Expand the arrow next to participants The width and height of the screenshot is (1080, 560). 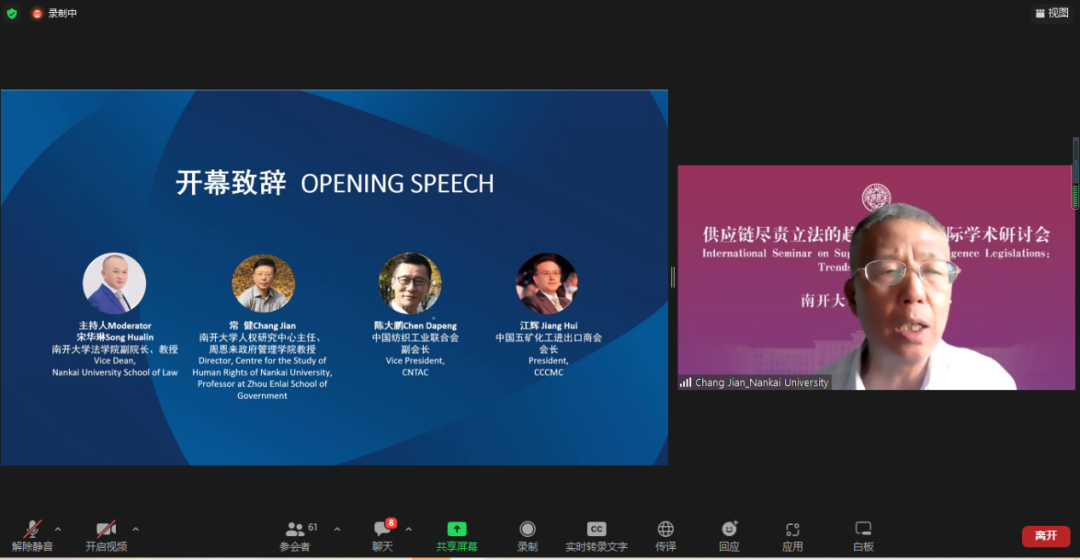(x=336, y=529)
